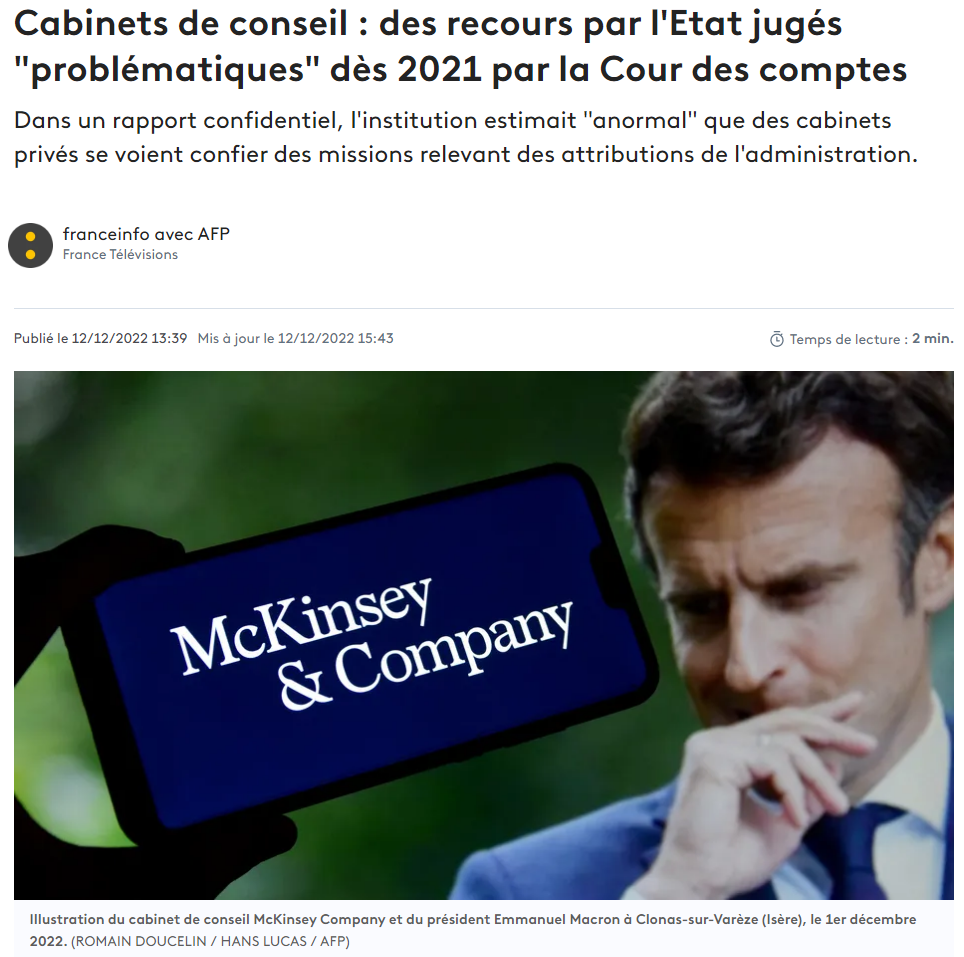Screen dimensions: 964x957
Task: Select the Mis à jour le 12/12/2022 timestamp
Action: (x=295, y=338)
